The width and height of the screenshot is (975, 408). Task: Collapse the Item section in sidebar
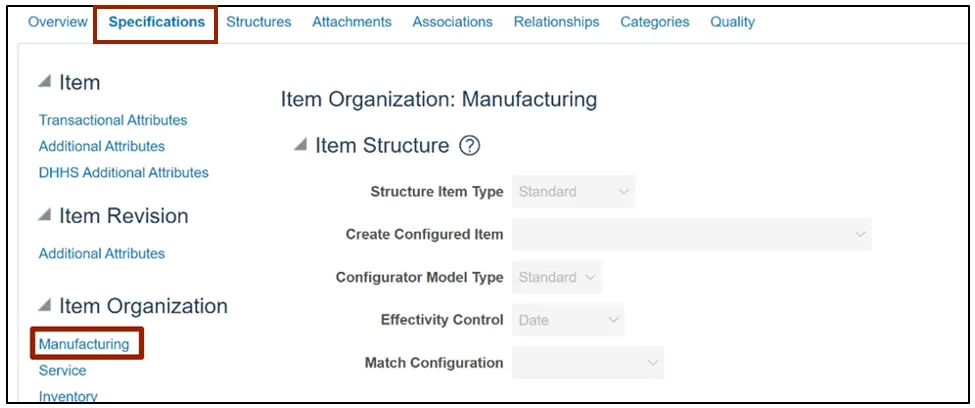(x=44, y=83)
